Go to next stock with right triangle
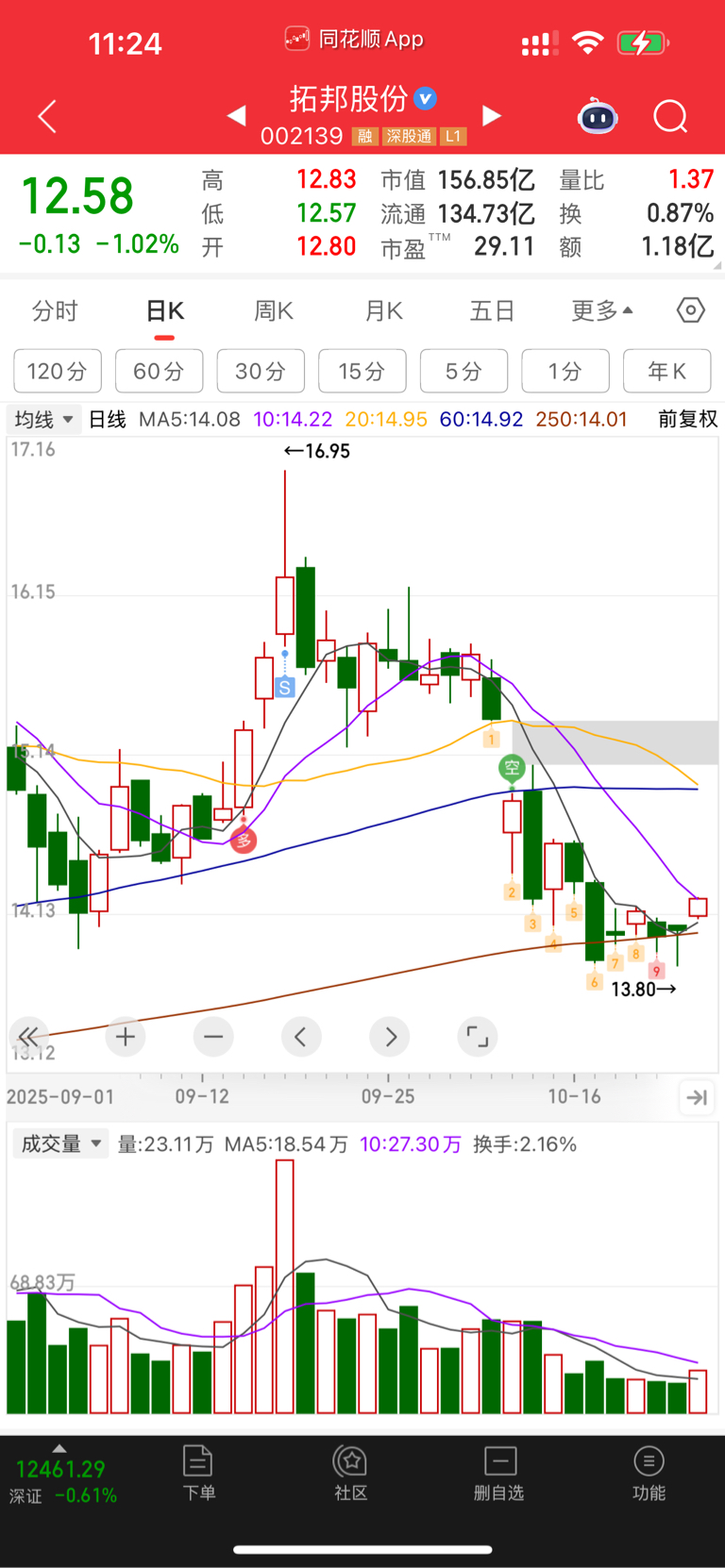This screenshot has width=725, height=1568. (491, 115)
